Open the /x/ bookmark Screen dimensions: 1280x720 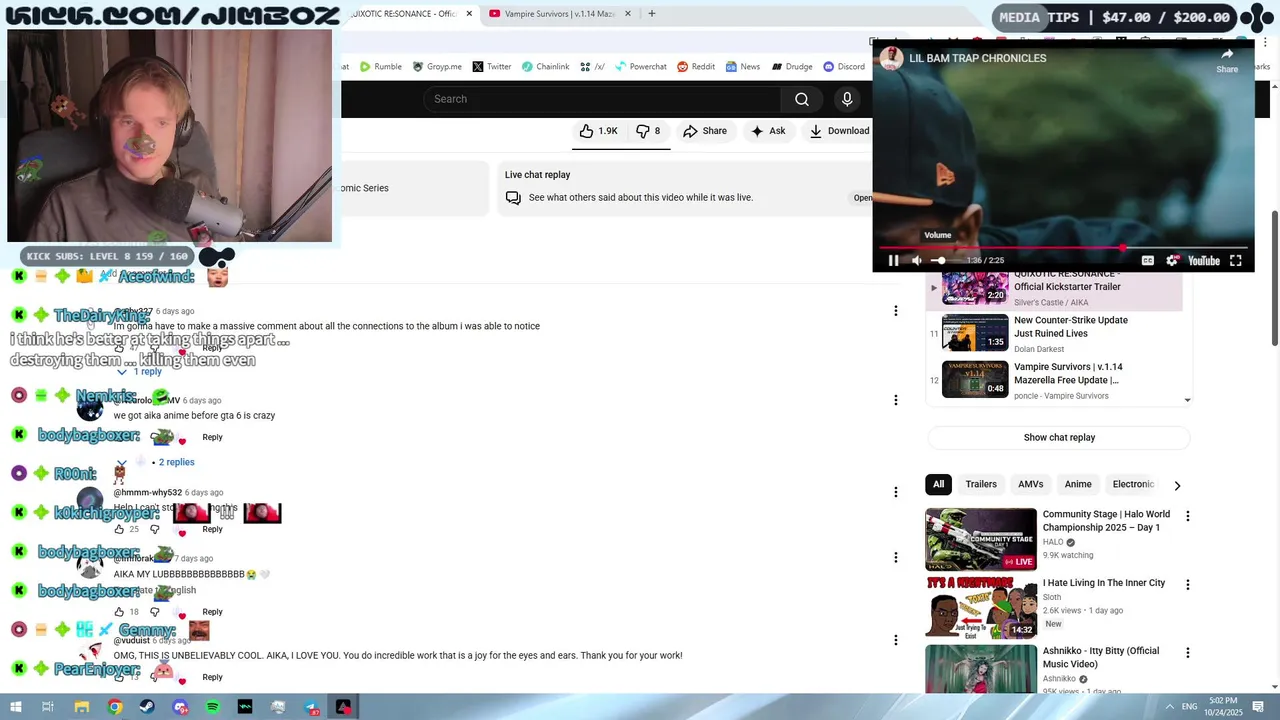[592, 67]
